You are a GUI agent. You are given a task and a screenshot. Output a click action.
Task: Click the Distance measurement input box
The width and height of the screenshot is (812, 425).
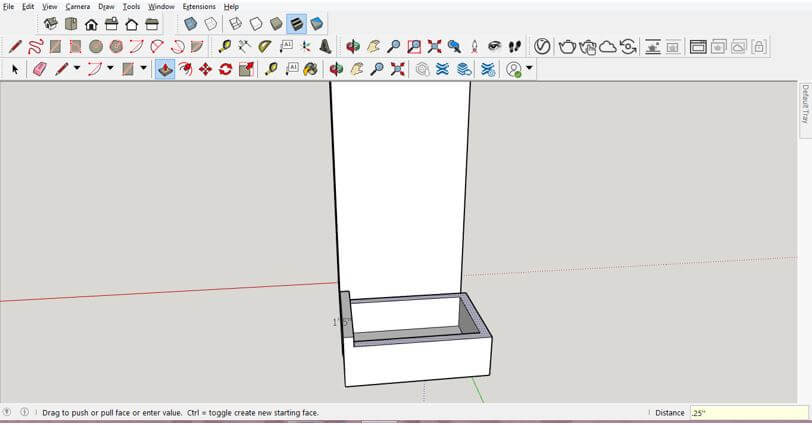click(x=749, y=413)
